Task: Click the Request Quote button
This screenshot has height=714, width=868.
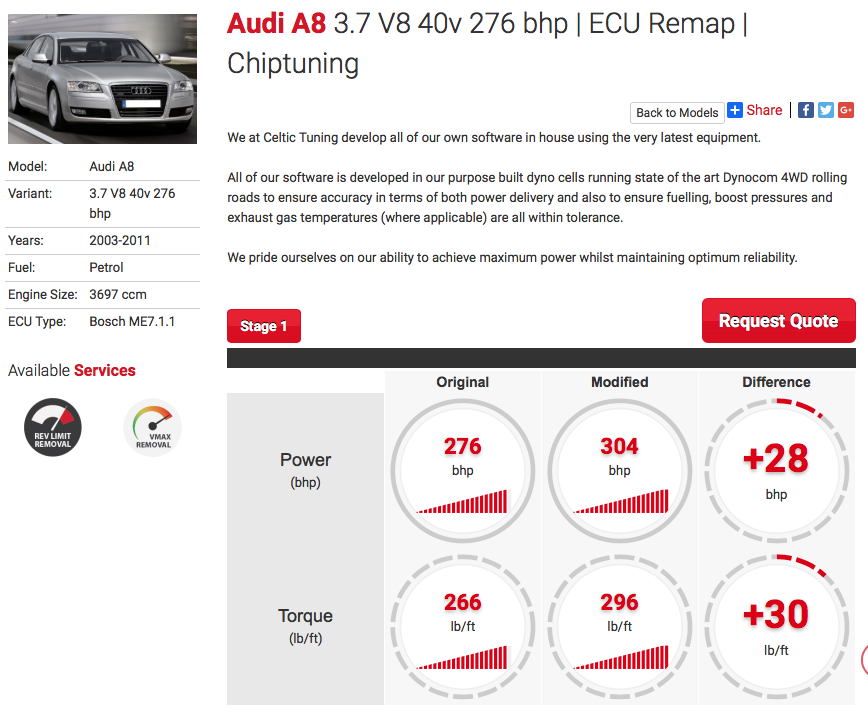Action: (778, 320)
